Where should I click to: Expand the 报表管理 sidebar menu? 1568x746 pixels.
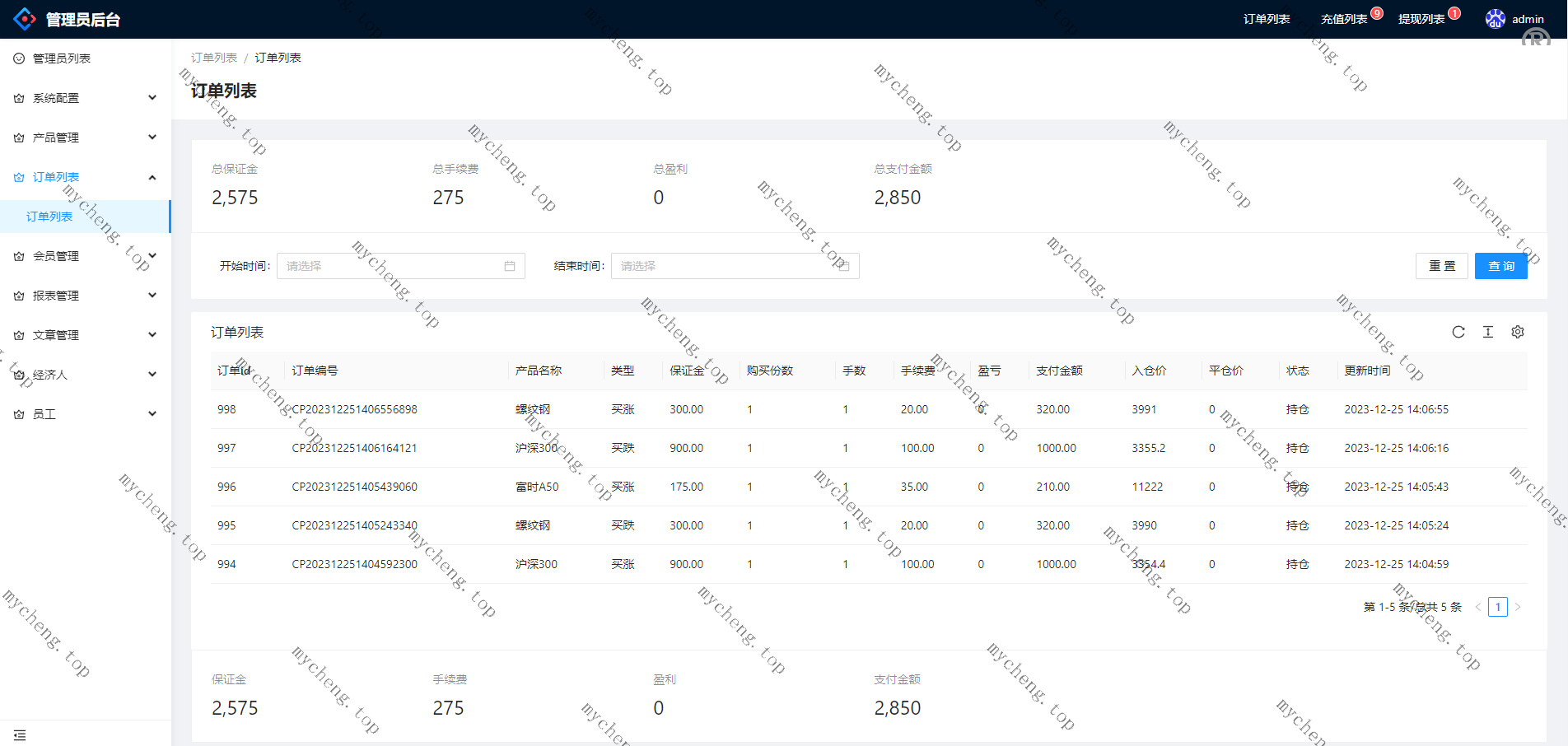86,296
